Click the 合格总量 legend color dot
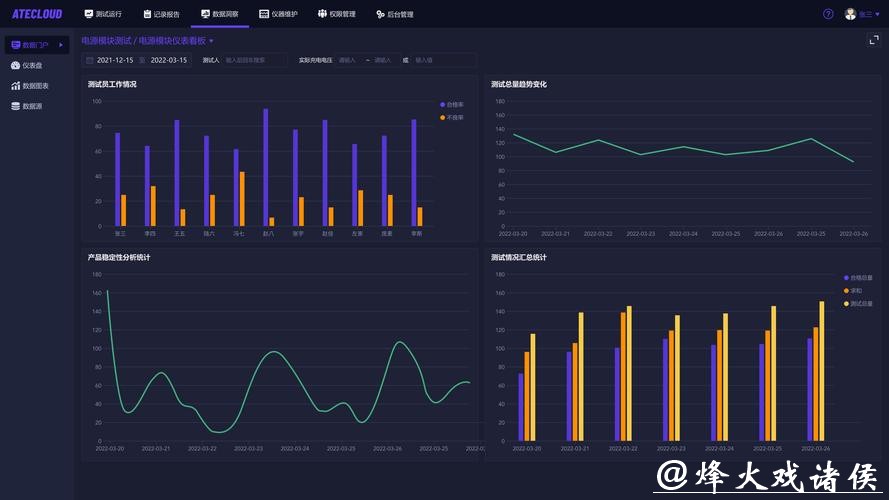Viewport: 889px width, 500px height. click(x=846, y=278)
